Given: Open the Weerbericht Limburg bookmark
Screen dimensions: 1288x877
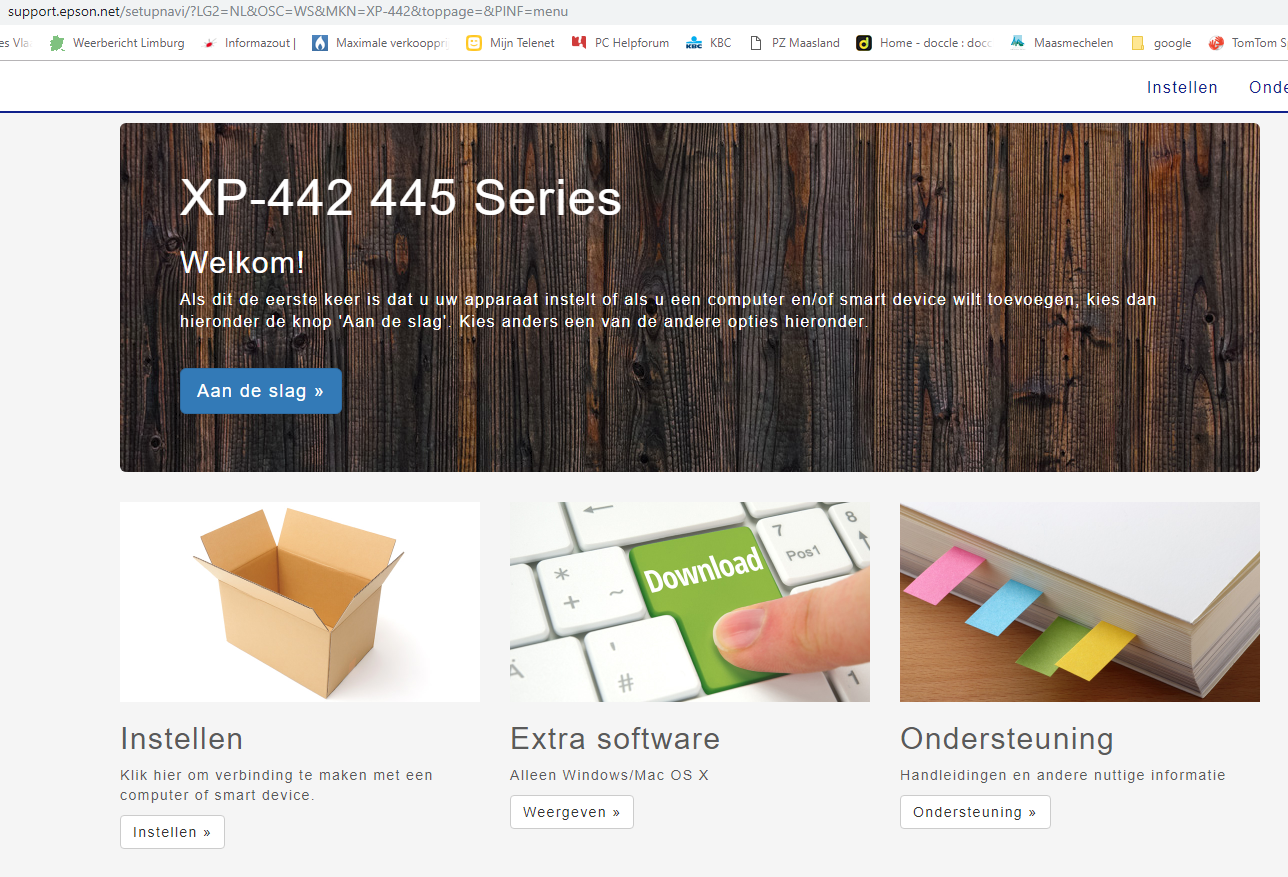Looking at the screenshot, I should (x=117, y=43).
